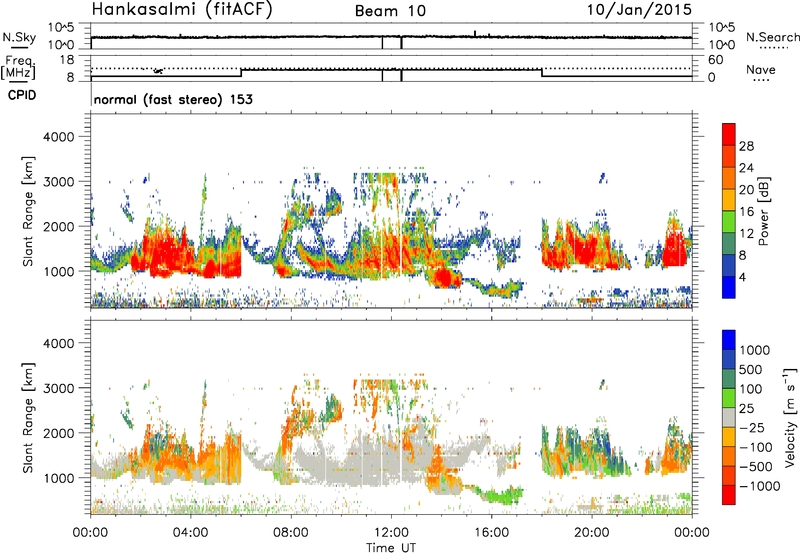Click the blue top of velocity colorbar
800x554 pixels.
(x=729, y=340)
